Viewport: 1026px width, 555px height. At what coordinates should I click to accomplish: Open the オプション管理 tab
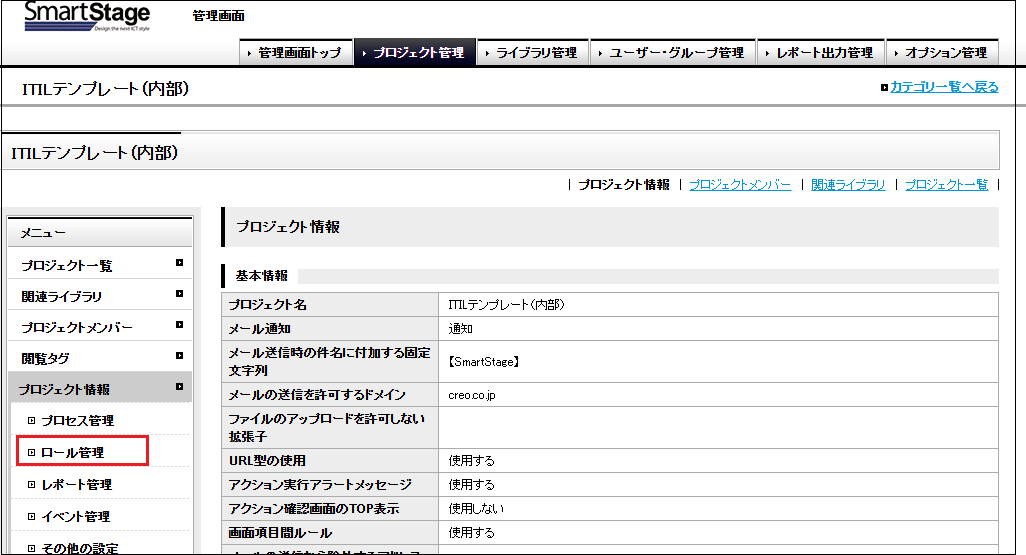pos(942,52)
